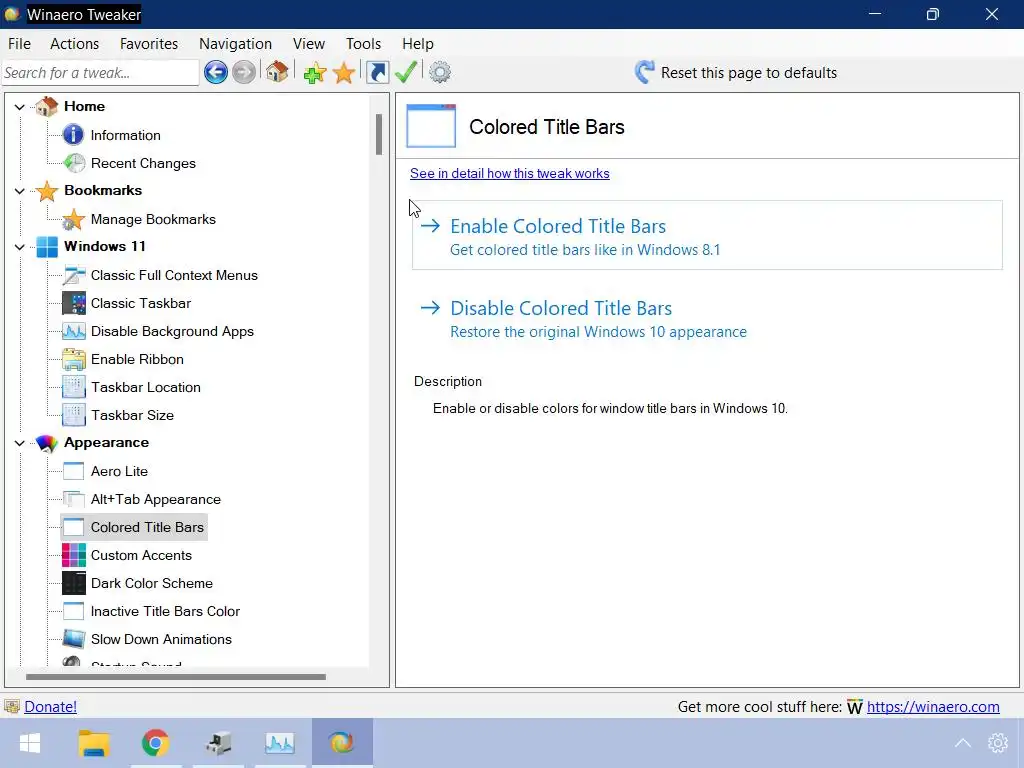Open Google Chrome from the taskbar

[155, 743]
